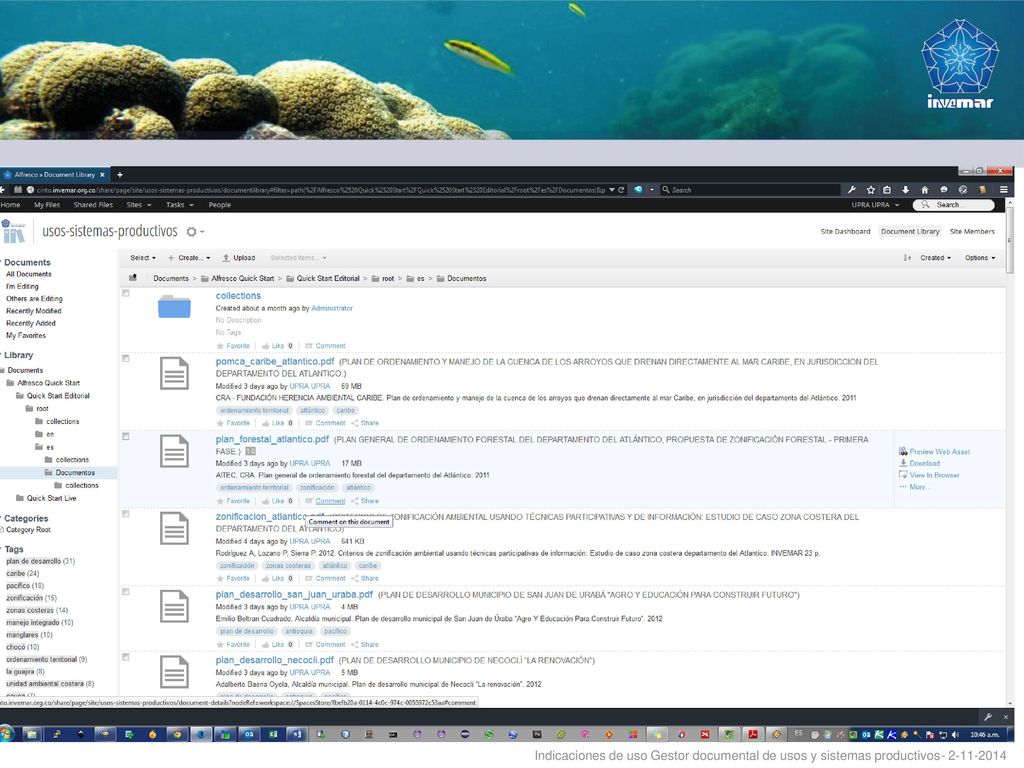
Task: Switch to Site Members
Action: click(972, 232)
